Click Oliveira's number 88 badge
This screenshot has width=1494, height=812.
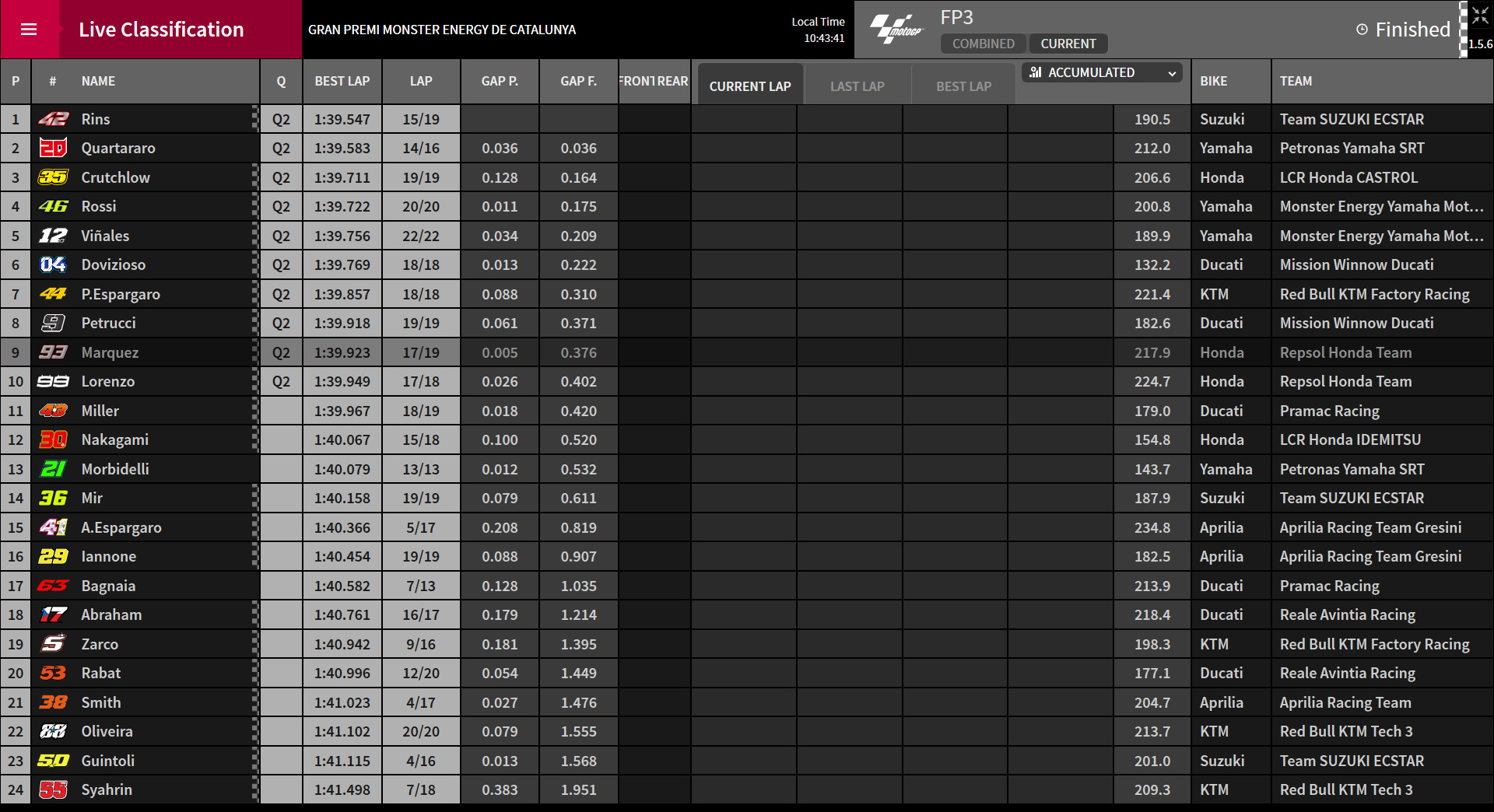coord(54,731)
